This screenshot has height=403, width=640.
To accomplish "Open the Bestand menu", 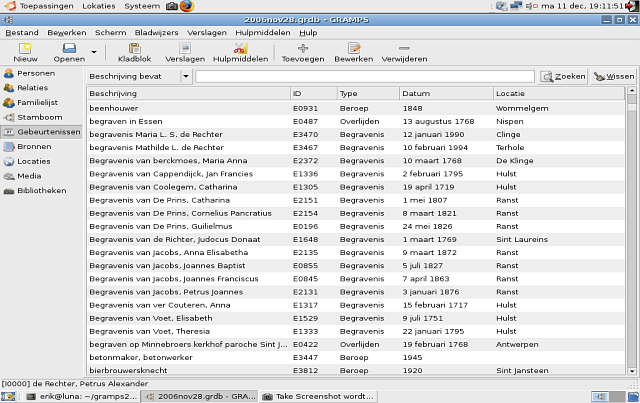I will [22, 33].
